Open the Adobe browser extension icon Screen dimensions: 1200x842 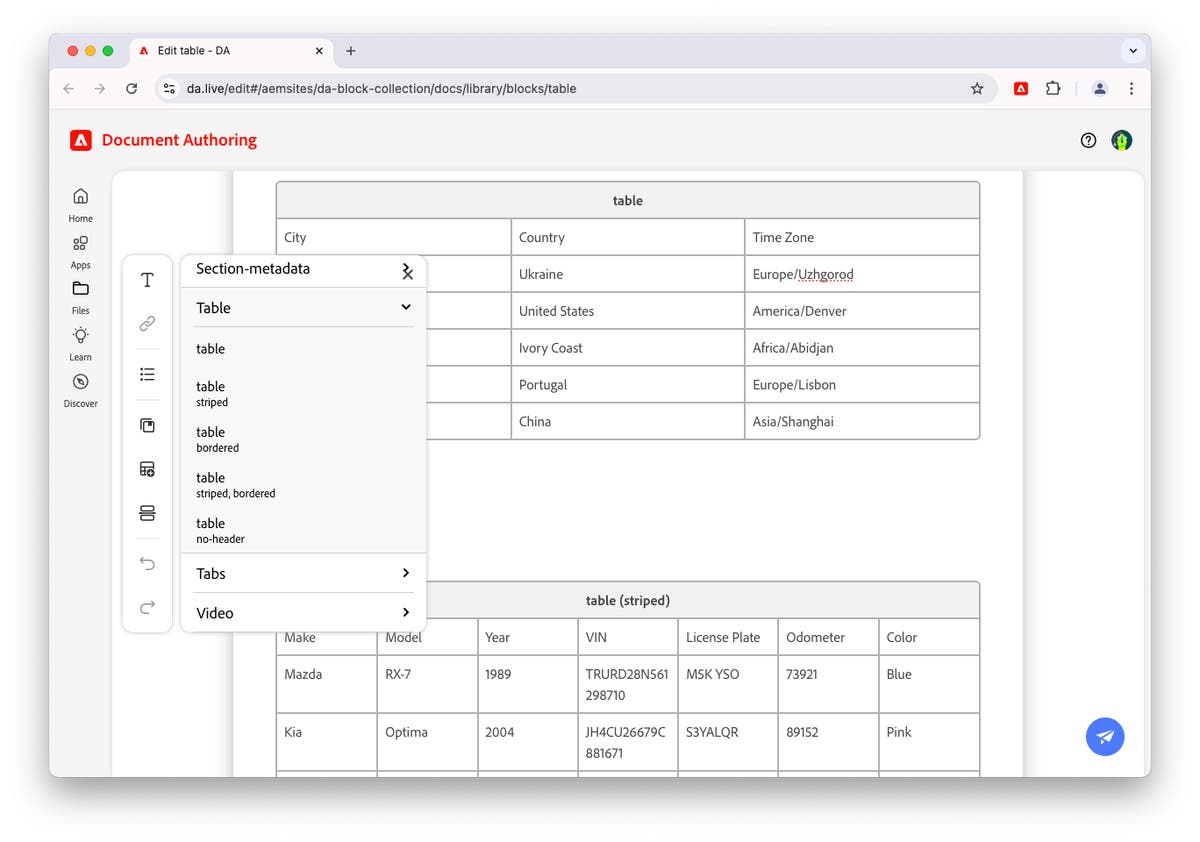pyautogui.click(x=1021, y=88)
